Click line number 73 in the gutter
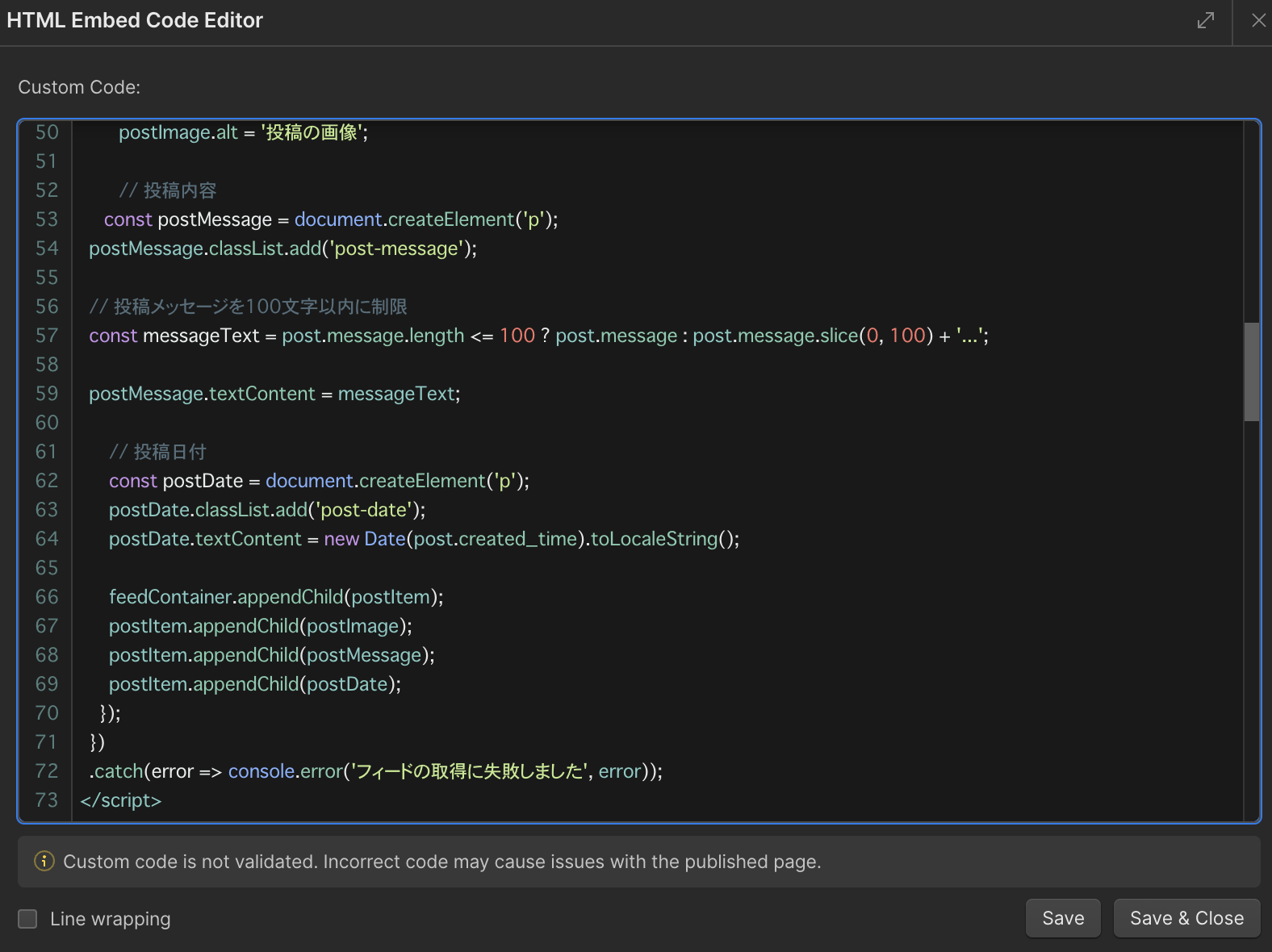 47,800
